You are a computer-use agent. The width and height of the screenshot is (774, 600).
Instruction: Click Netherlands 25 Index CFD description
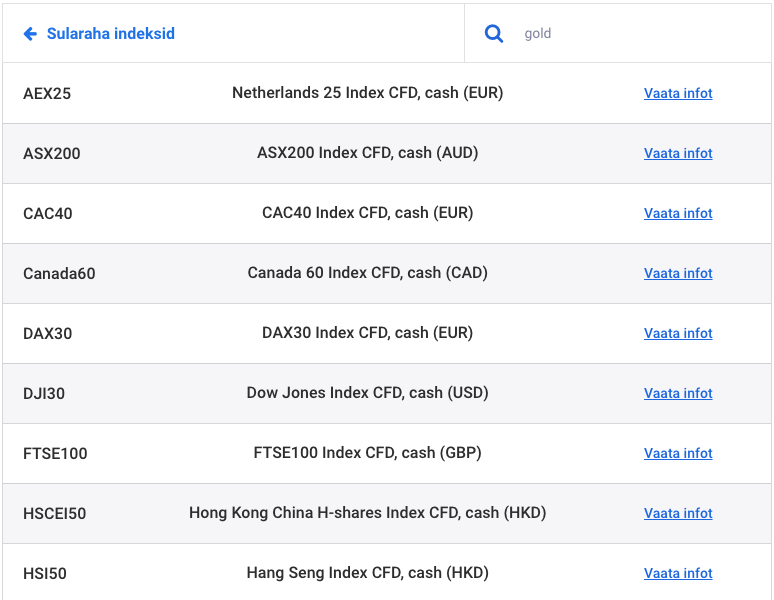(368, 93)
